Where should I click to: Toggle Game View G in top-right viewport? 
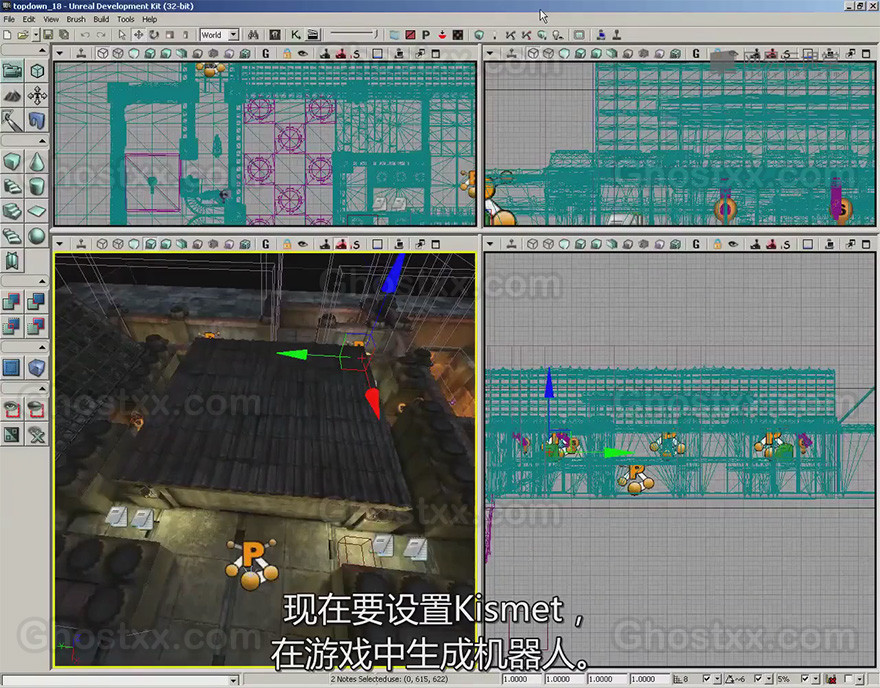click(x=696, y=53)
